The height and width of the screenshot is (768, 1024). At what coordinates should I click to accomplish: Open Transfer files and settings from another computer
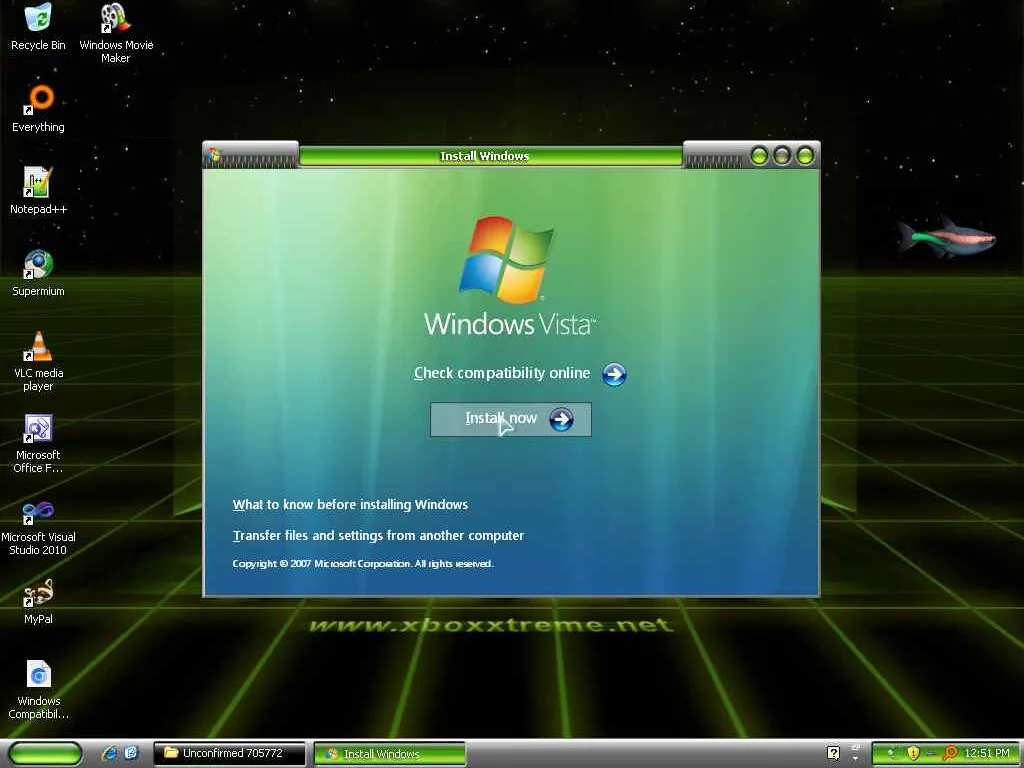coord(378,536)
